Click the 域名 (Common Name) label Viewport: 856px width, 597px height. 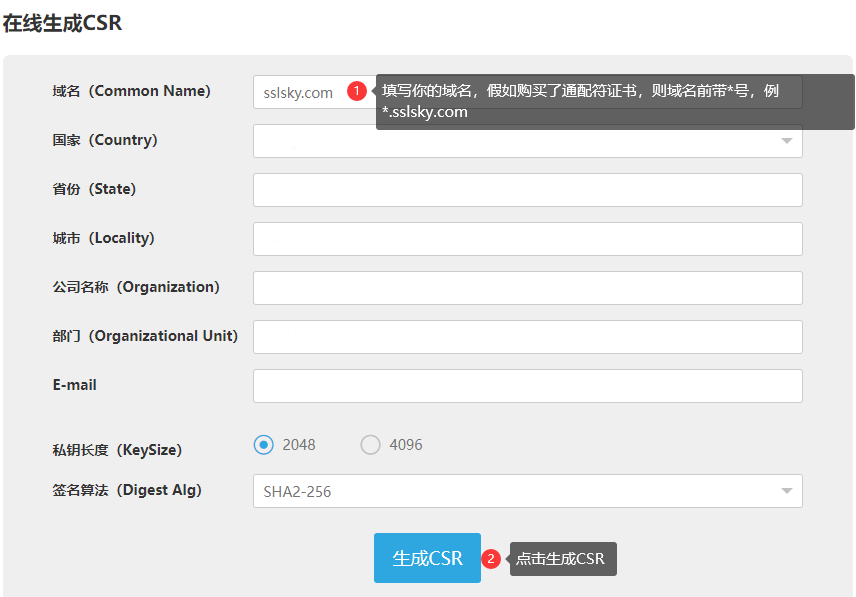click(x=132, y=91)
